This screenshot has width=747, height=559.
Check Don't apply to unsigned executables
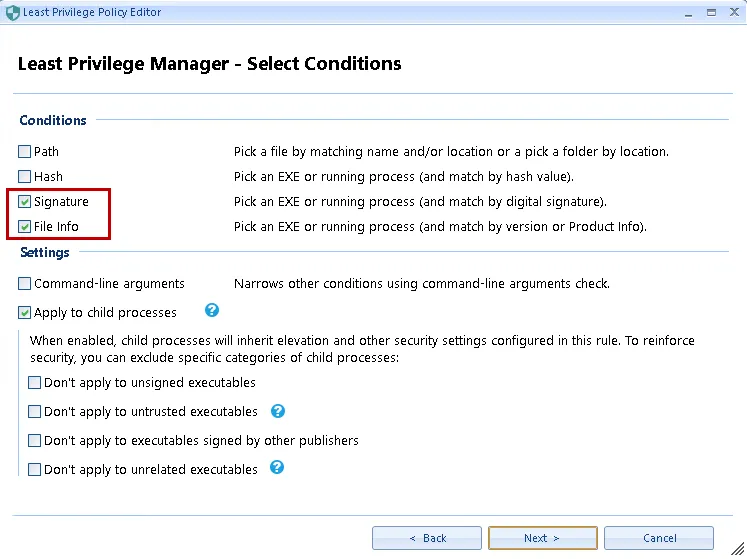pos(35,383)
